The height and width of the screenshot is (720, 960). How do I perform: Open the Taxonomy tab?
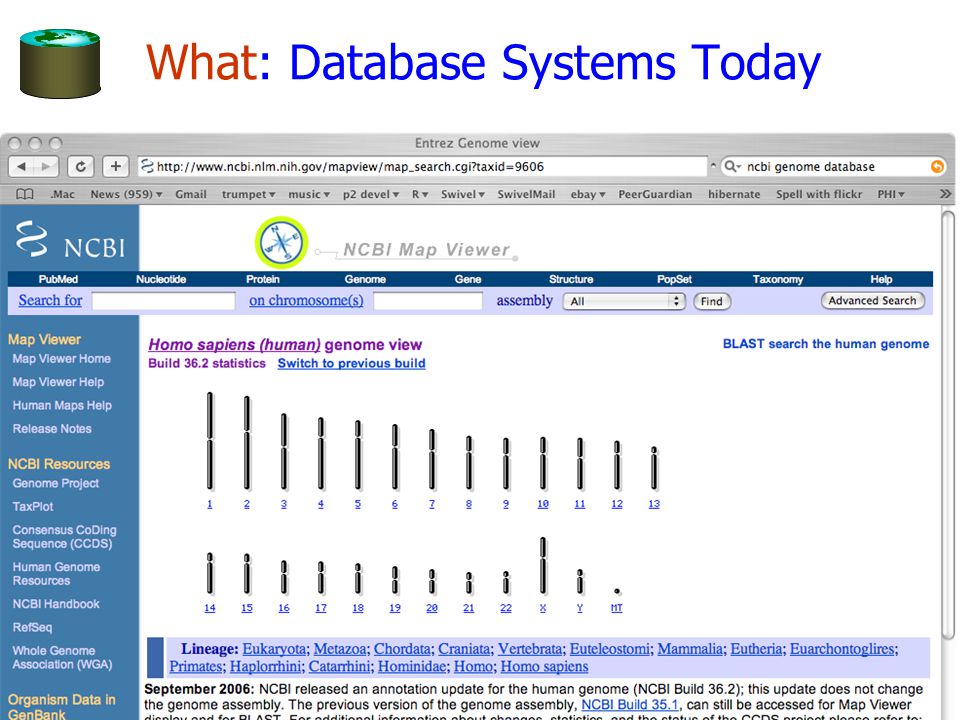tap(778, 279)
